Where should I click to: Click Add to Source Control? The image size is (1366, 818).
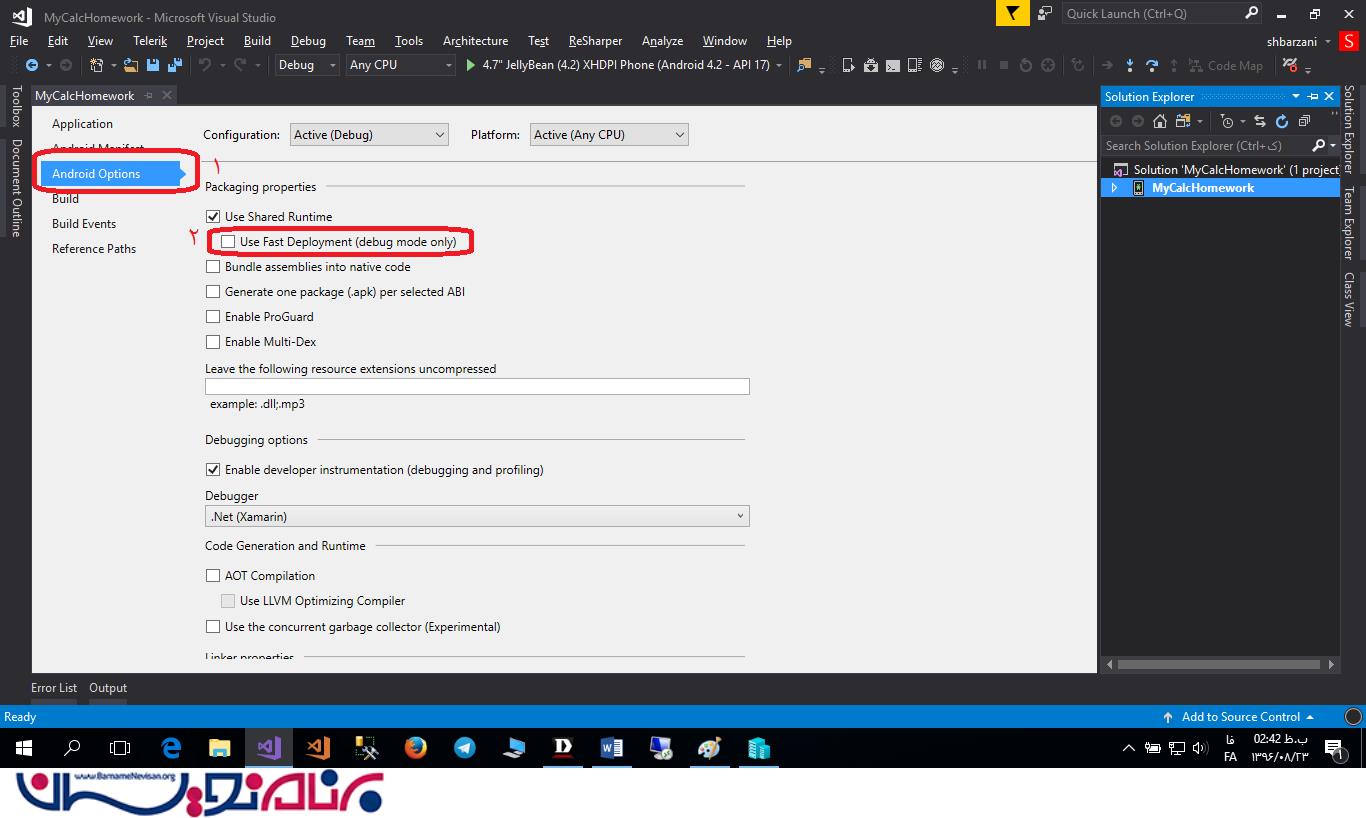pos(1240,717)
